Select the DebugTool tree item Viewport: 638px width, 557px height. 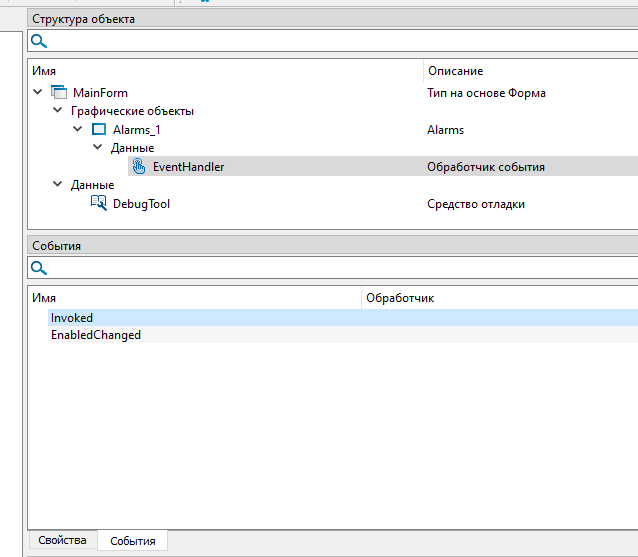click(x=135, y=204)
